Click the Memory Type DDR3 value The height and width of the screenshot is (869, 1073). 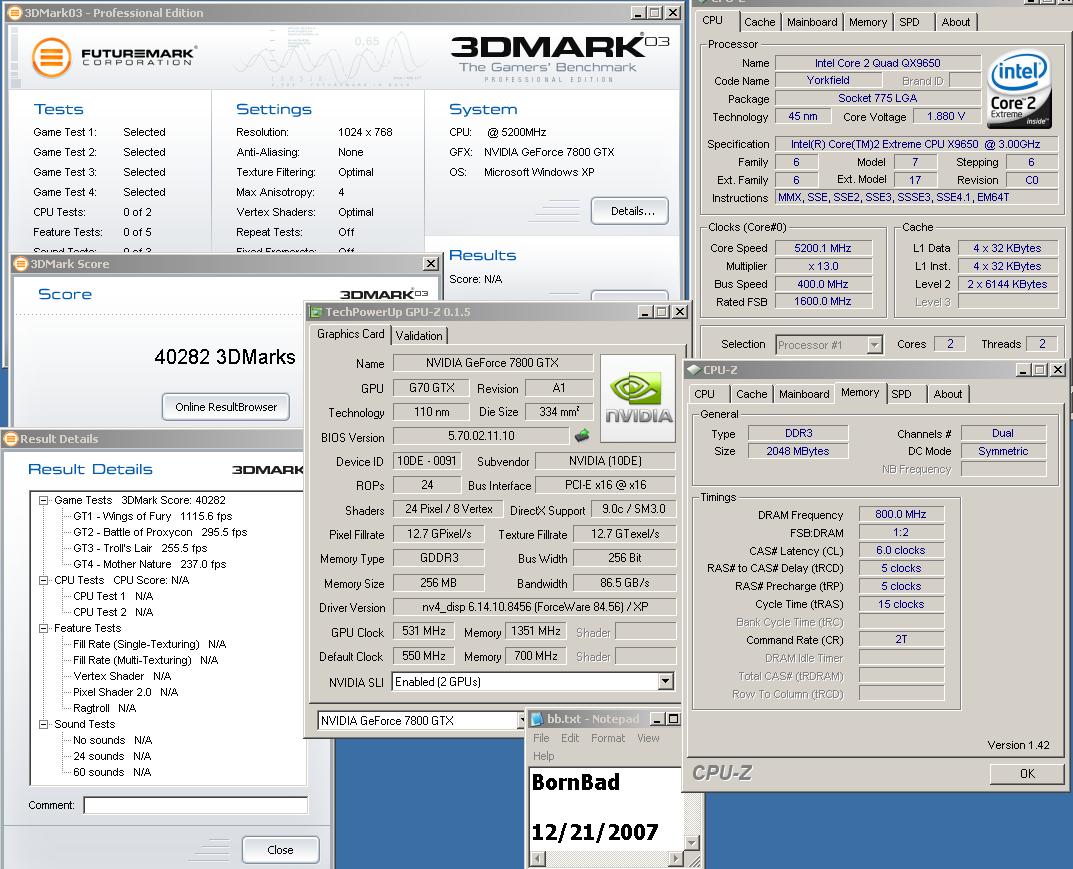click(x=798, y=433)
